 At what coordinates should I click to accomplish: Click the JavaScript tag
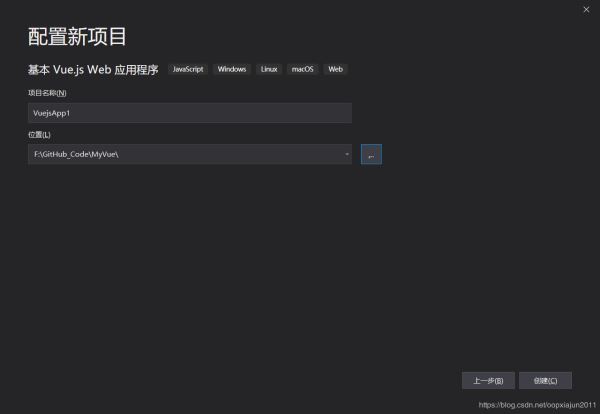click(x=188, y=69)
